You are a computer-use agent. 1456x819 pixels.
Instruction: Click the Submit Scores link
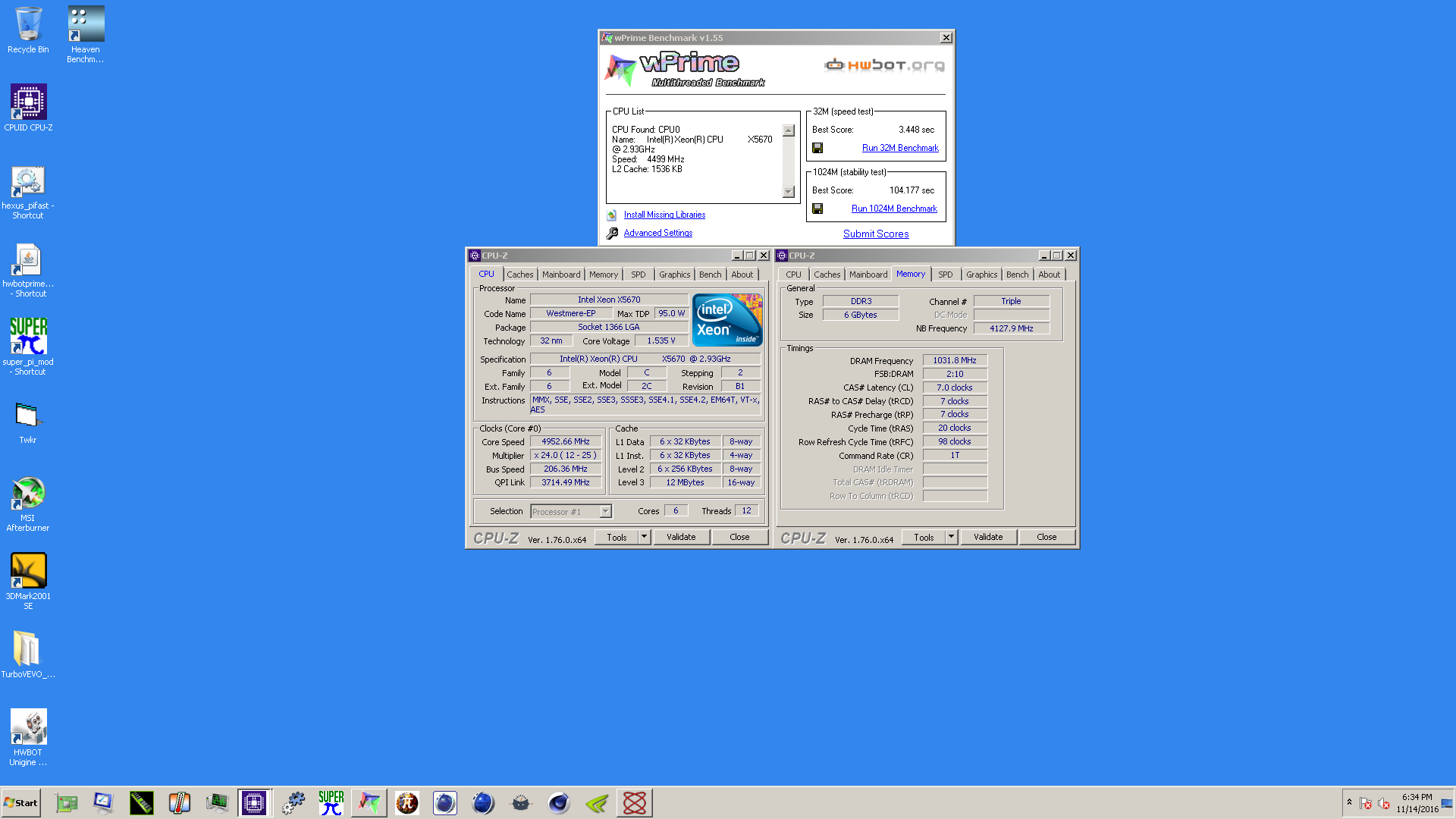click(x=876, y=234)
